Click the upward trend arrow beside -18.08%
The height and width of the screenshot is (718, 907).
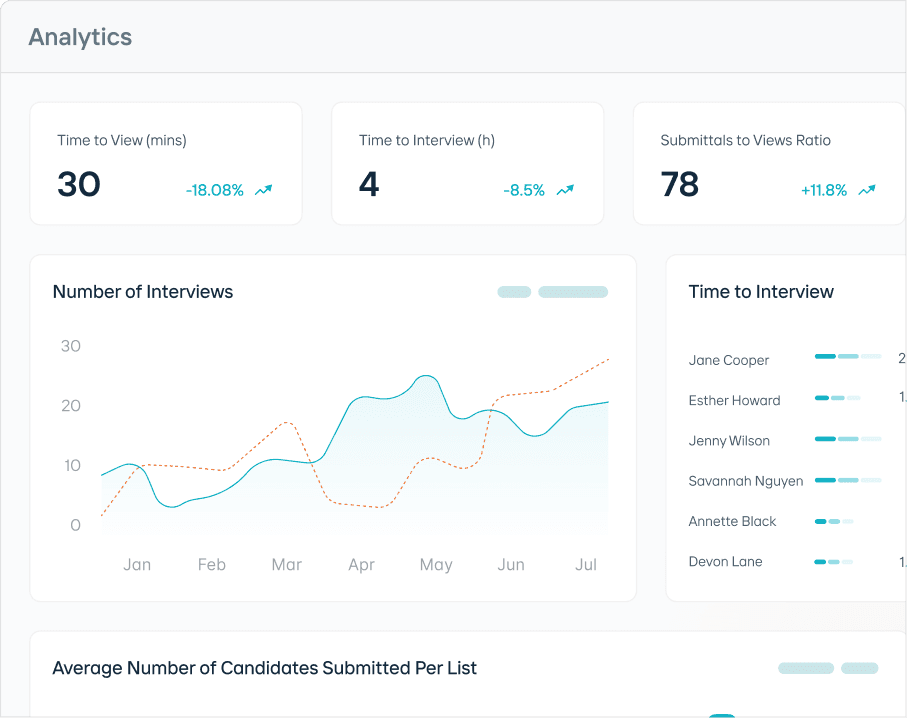[x=262, y=190]
